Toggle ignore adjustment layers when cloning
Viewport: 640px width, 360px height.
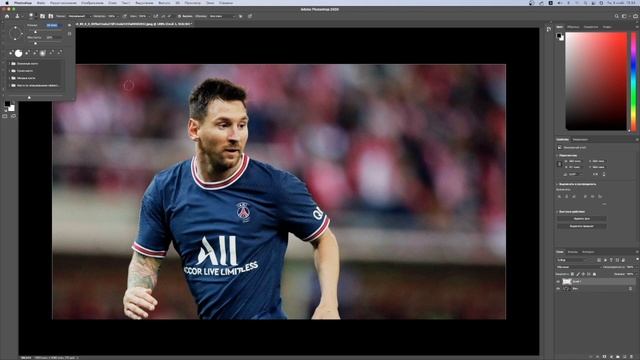click(x=240, y=16)
